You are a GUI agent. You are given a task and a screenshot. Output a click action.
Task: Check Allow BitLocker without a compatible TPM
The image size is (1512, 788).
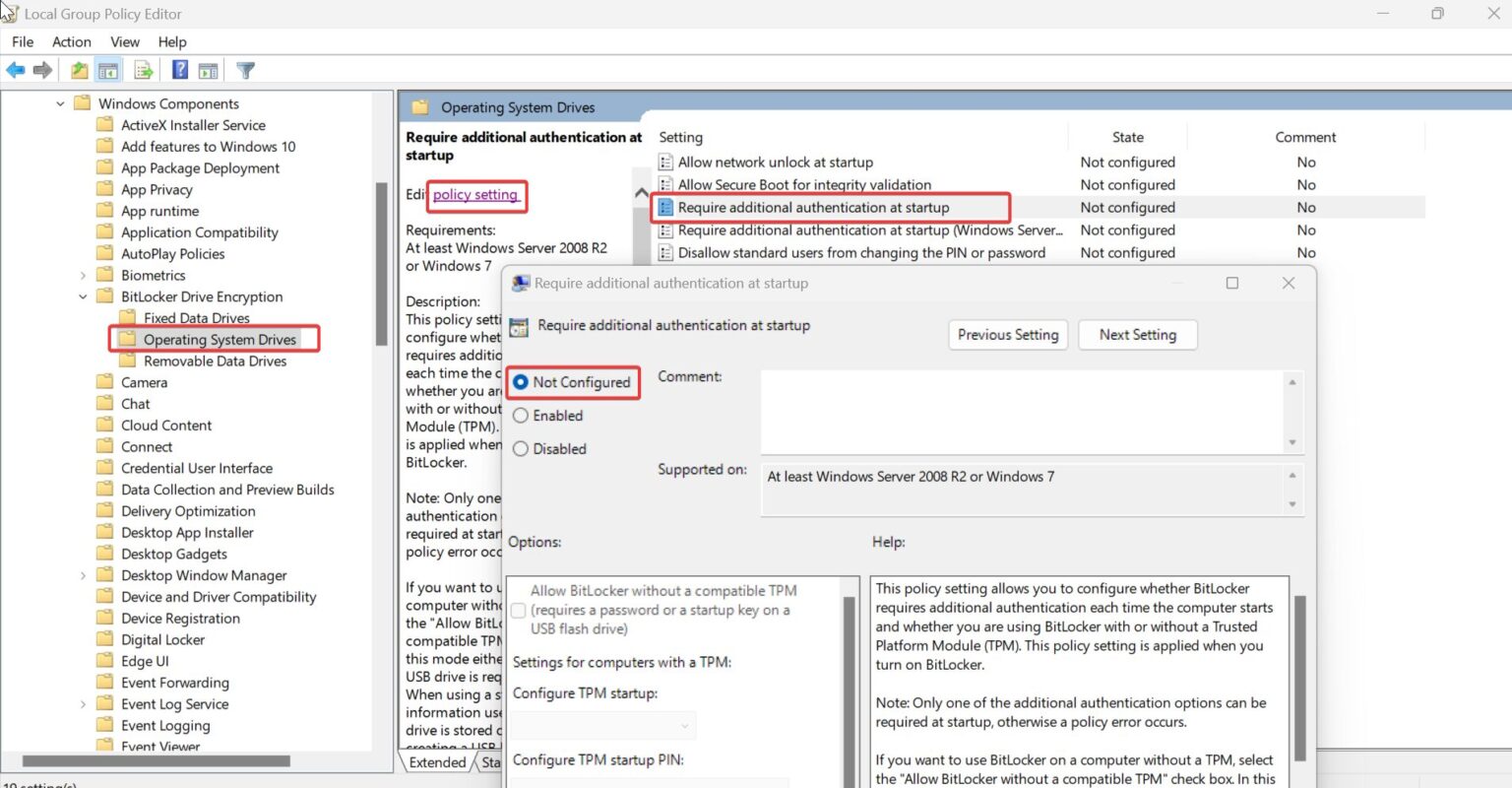click(518, 610)
